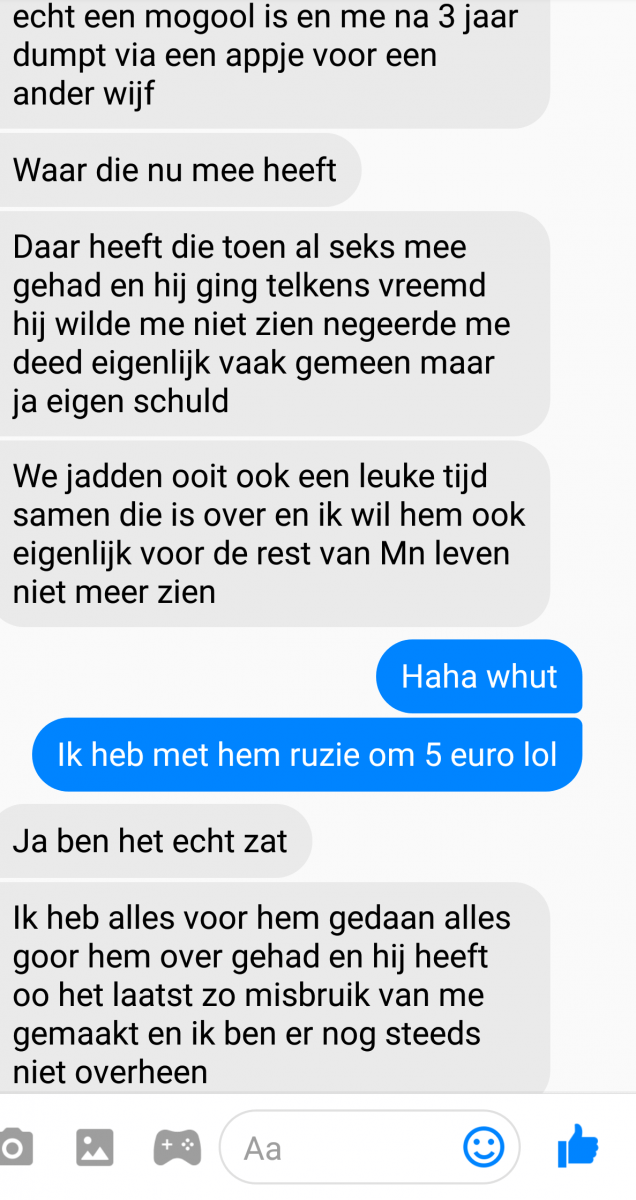This screenshot has height=1200, width=636.
Task: Tap the 'ruzie om 5 euro lol' message
Action: point(307,754)
